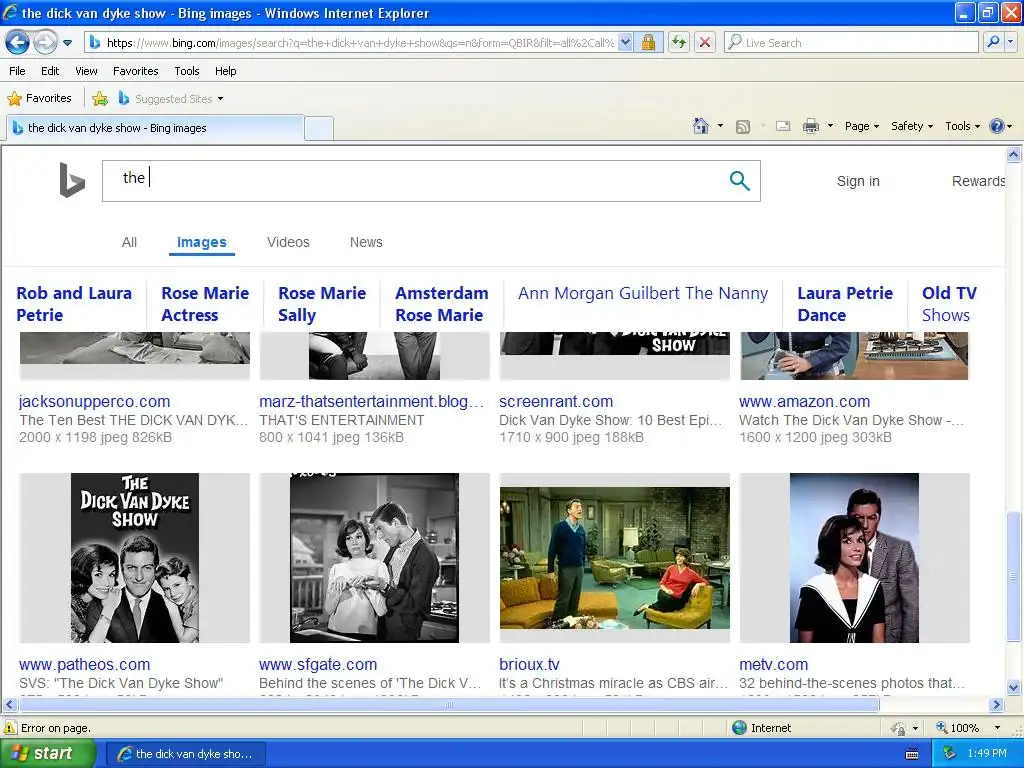Open the patheos.com poster thumbnail
Viewport: 1024px width, 768px height.
tap(135, 558)
